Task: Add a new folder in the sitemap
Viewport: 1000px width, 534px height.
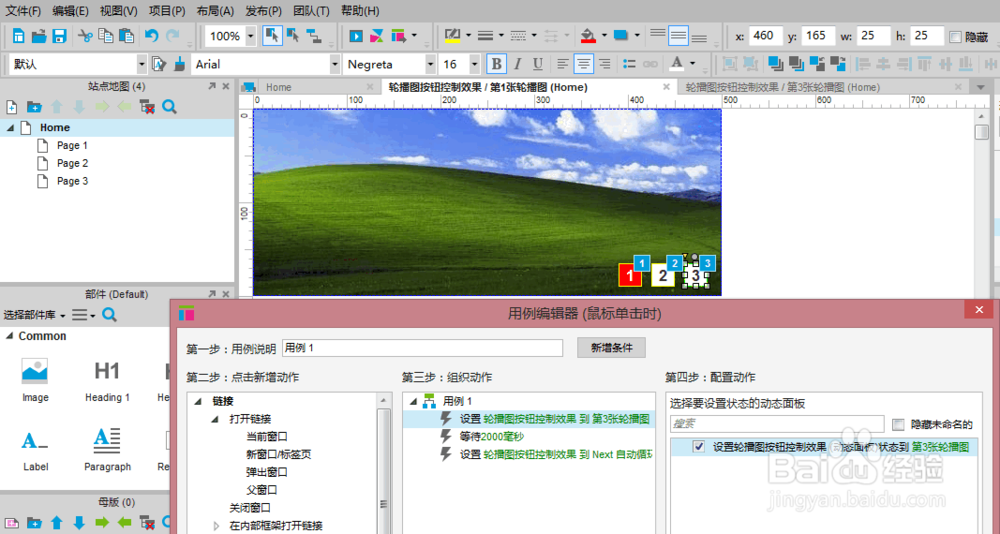Action: click(34, 107)
